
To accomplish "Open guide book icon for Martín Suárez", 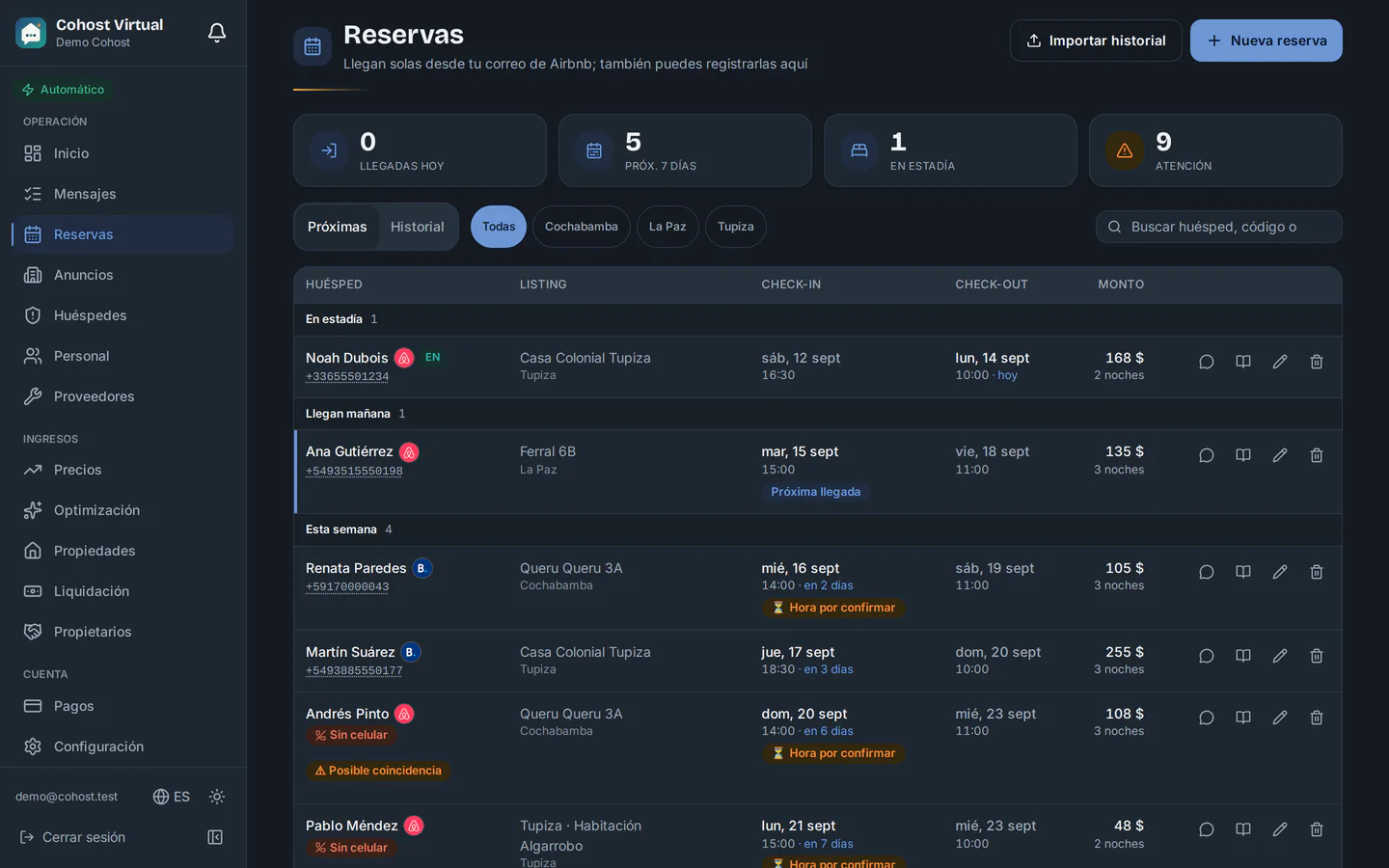I will click(x=1243, y=656).
